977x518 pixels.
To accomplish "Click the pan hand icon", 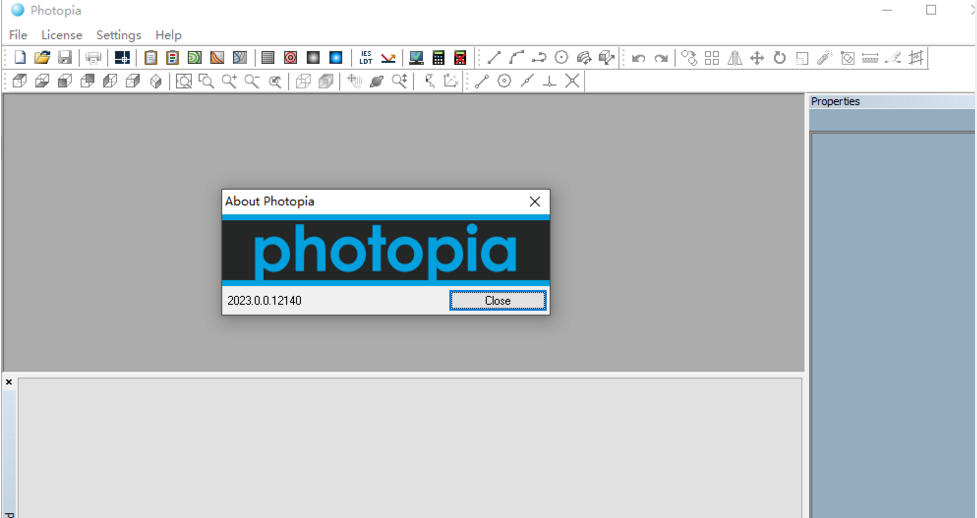I will click(354, 81).
